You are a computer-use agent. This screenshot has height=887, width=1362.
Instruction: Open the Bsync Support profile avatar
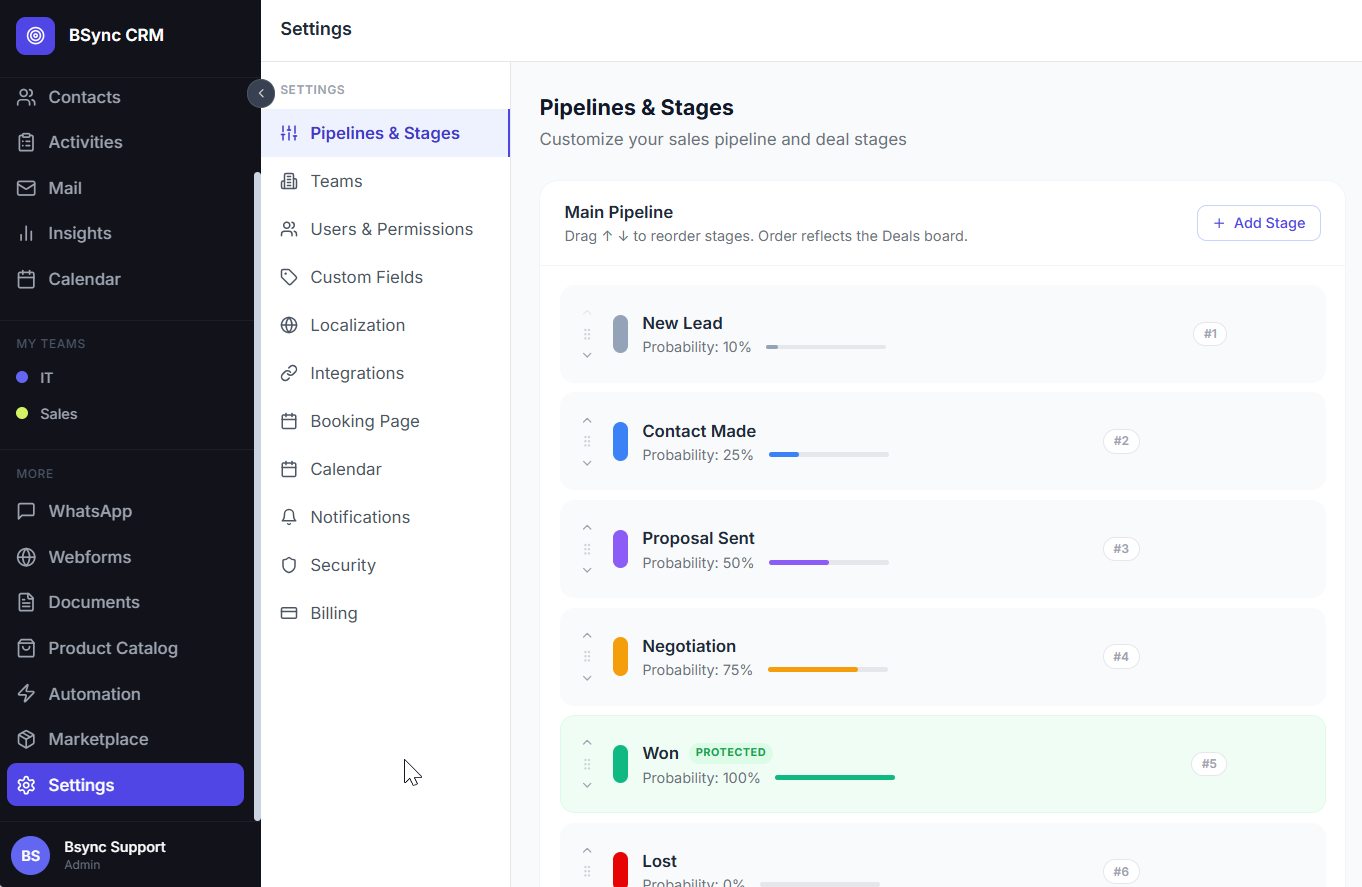click(x=30, y=856)
